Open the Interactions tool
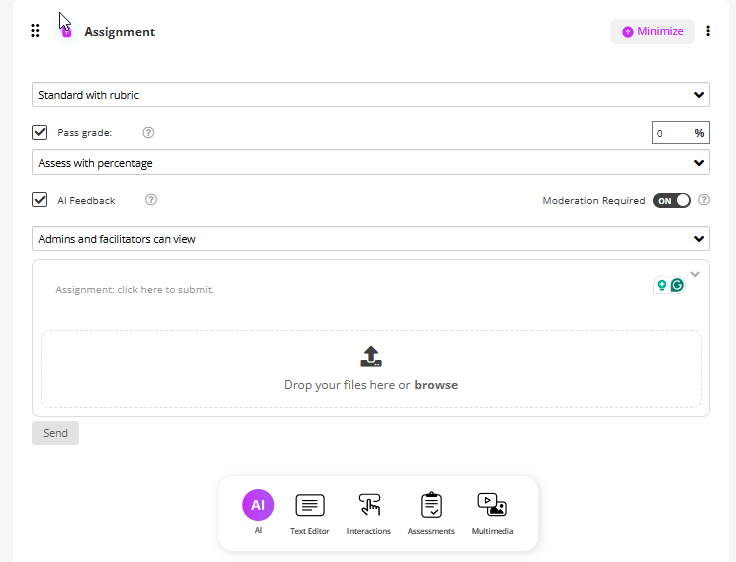The height and width of the screenshot is (562, 736). [369, 514]
